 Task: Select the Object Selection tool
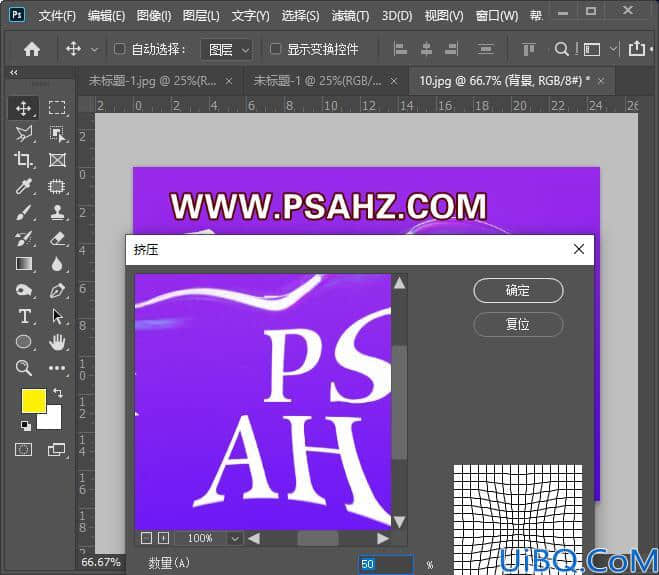coord(57,134)
